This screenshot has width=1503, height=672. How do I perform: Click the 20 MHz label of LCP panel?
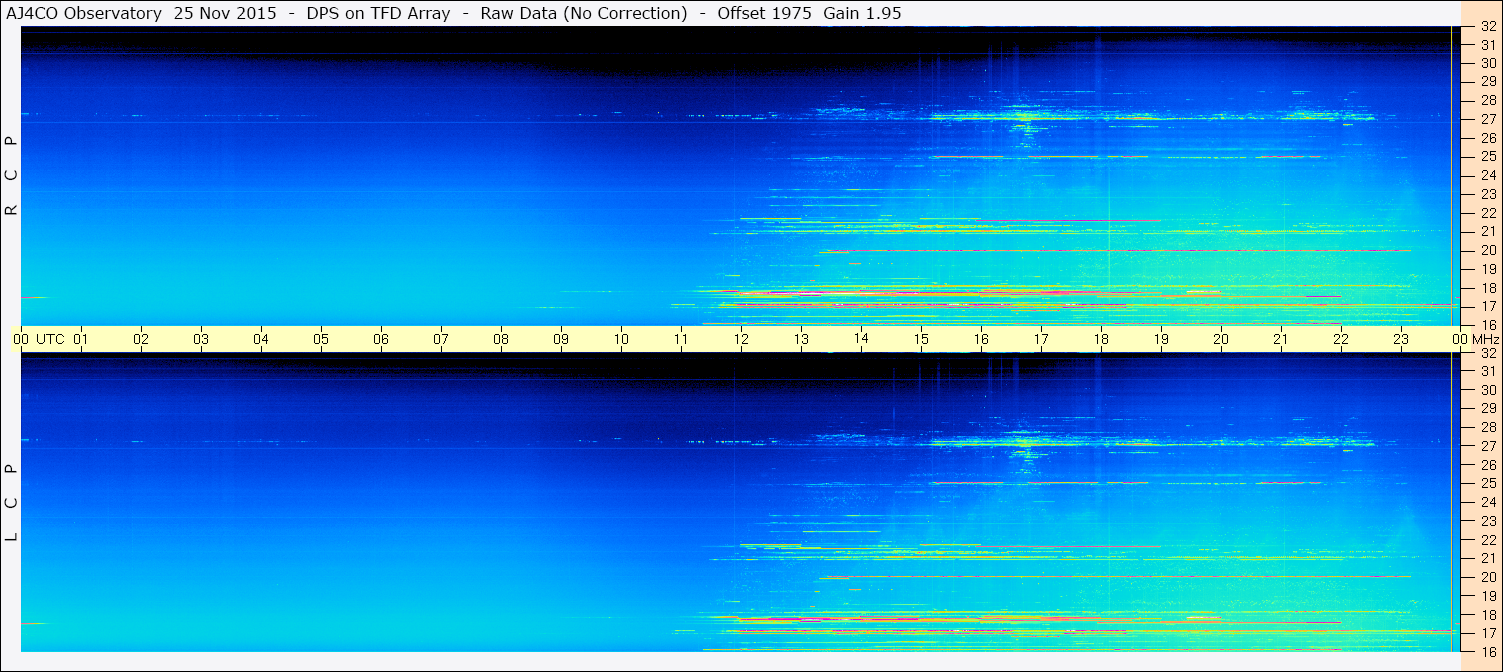click(x=1487, y=577)
